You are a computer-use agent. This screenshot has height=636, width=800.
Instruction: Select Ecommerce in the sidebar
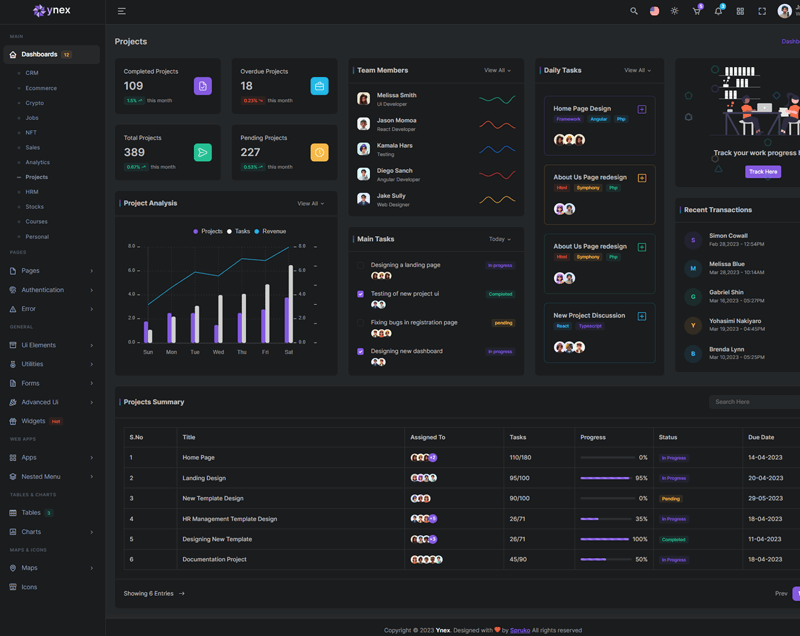pos(41,88)
